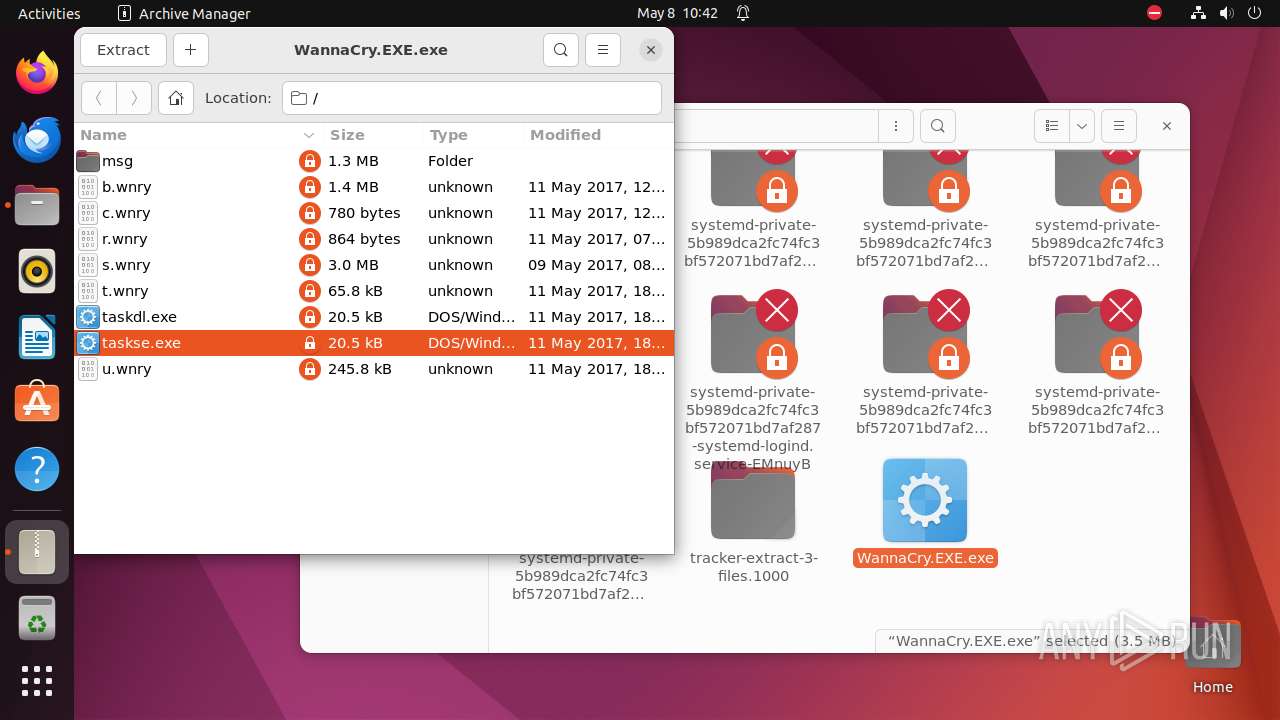Open the Files window three-dot menu
1280x720 pixels.
(896, 126)
